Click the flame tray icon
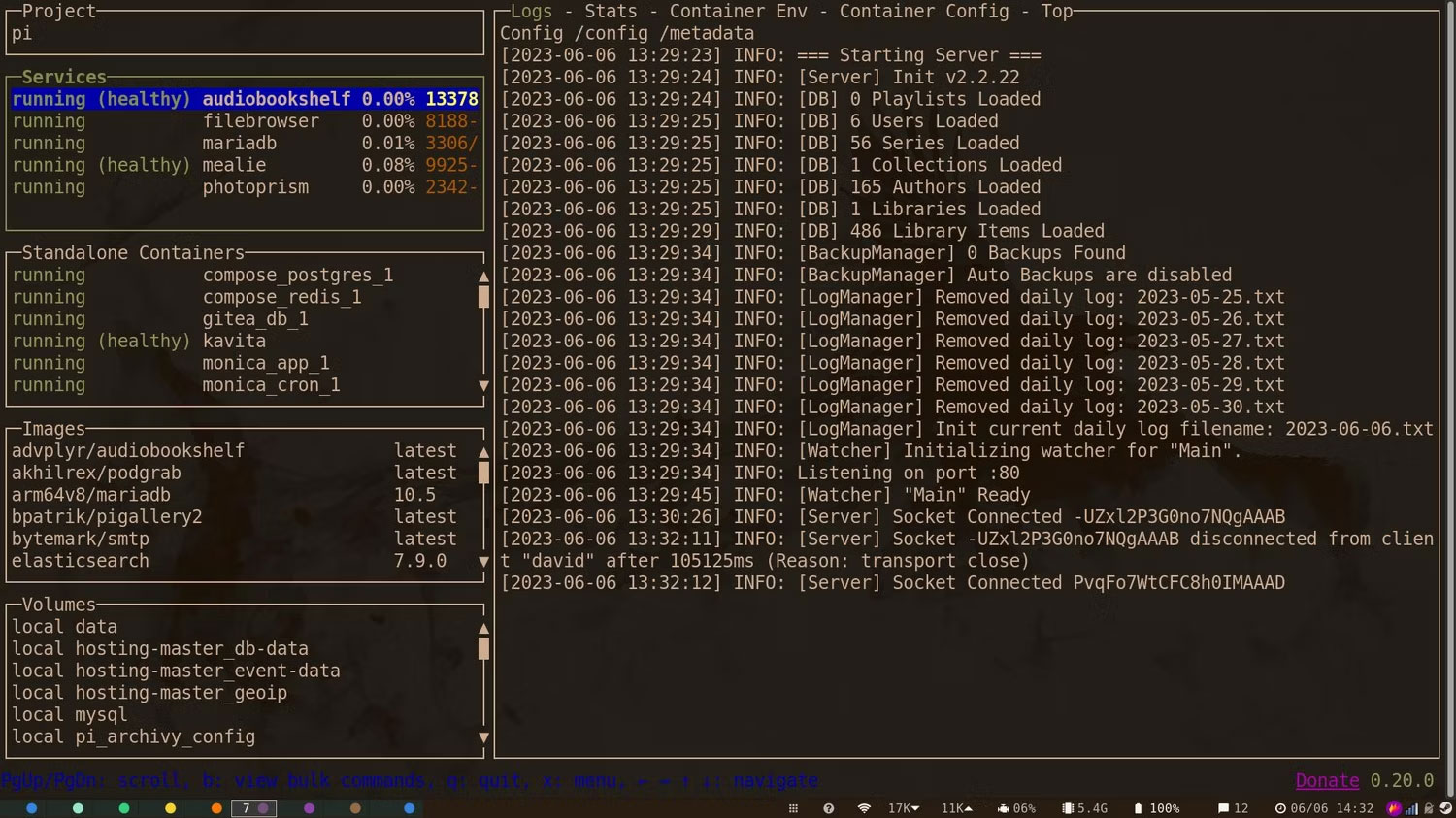This screenshot has height=818, width=1456. [x=1395, y=808]
